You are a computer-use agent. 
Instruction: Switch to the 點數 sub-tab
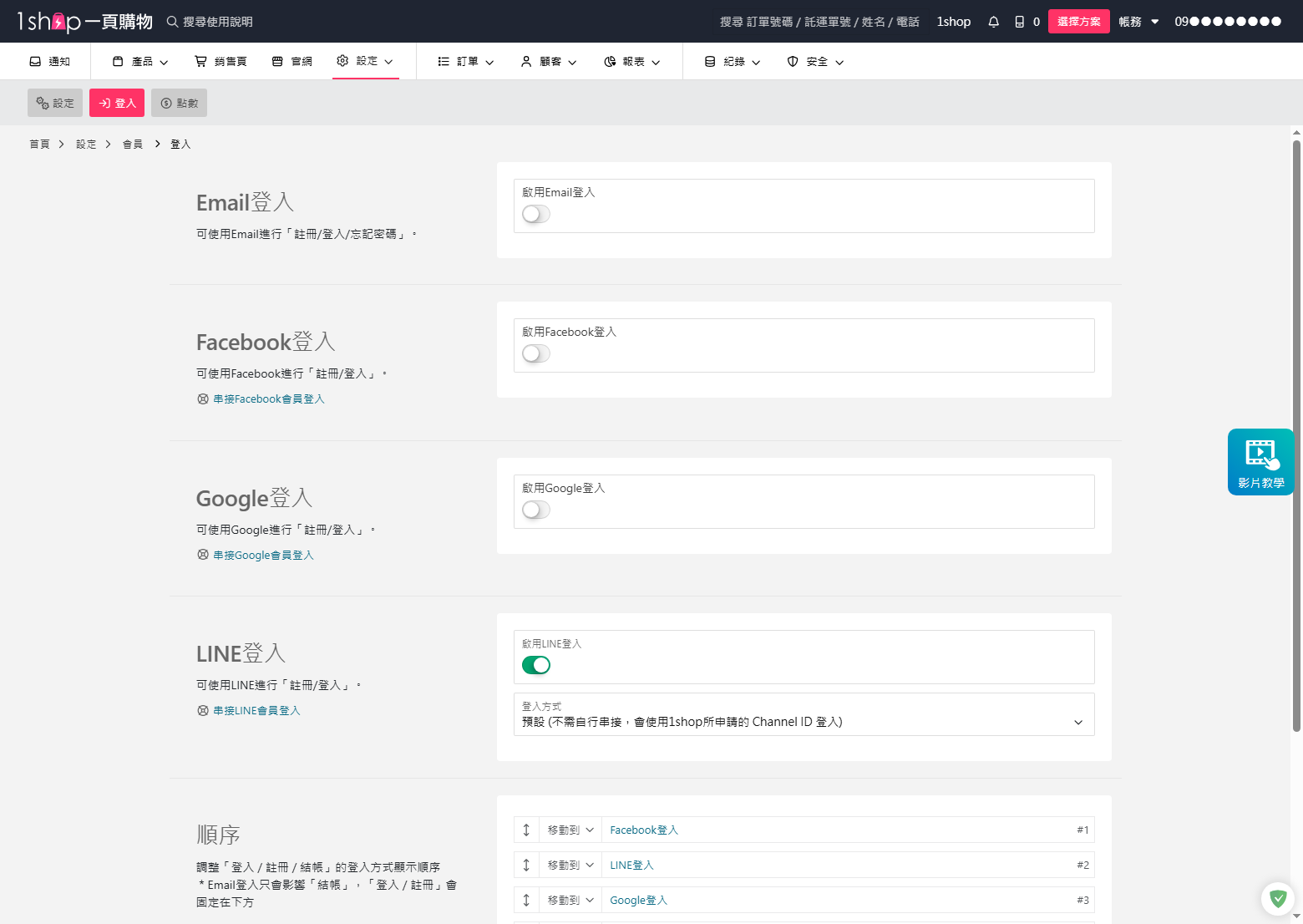pyautogui.click(x=179, y=102)
